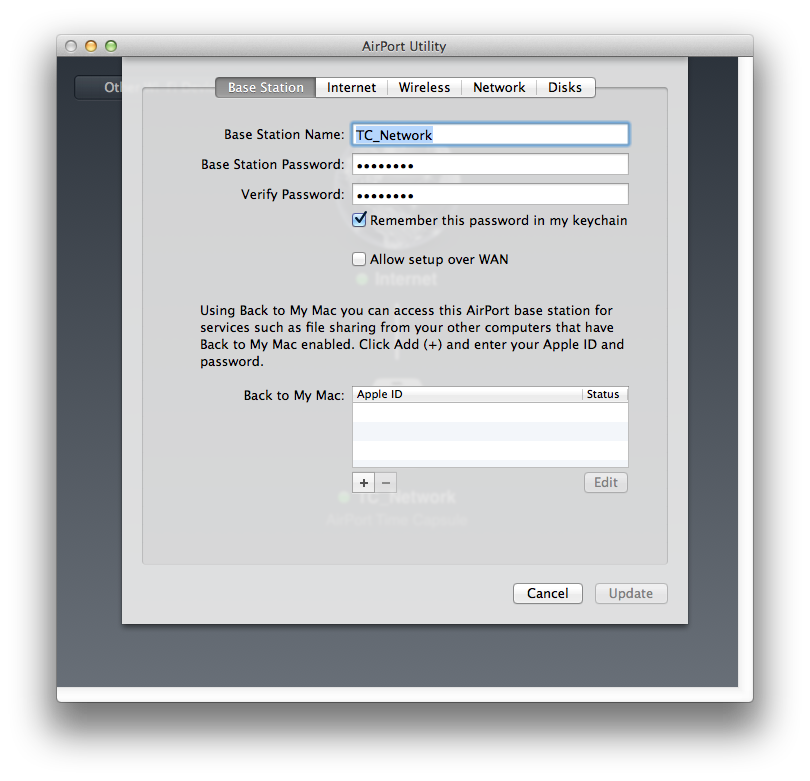810x781 pixels.
Task: Cancel the base station changes
Action: point(548,593)
